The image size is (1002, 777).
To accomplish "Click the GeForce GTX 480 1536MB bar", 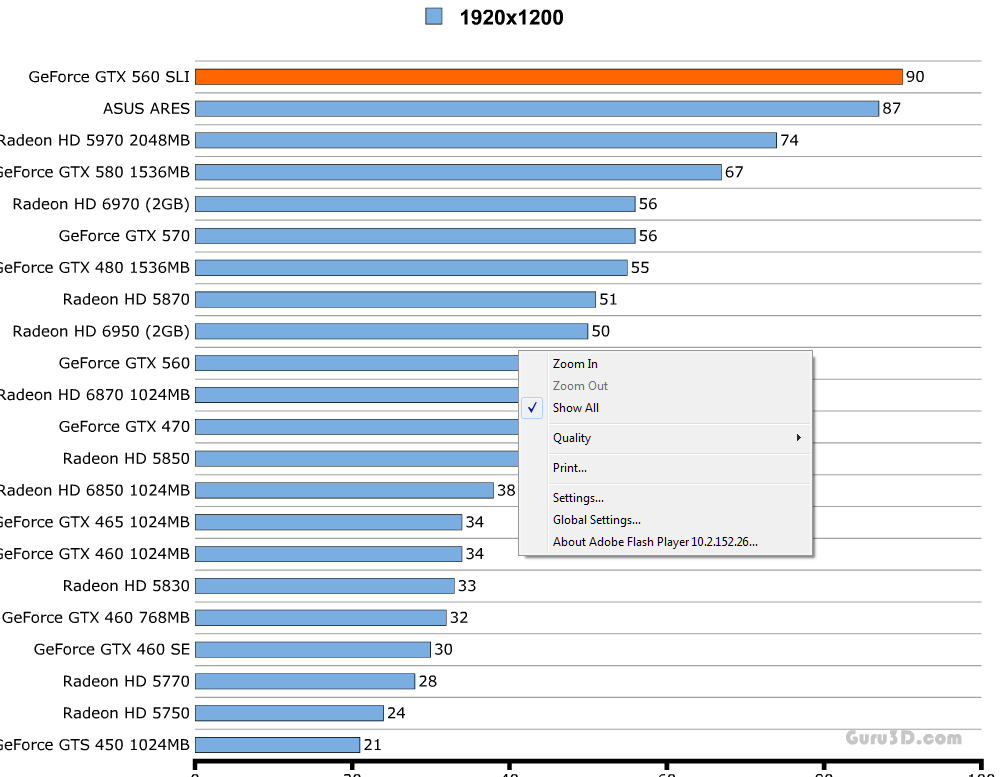I will (x=412, y=268).
